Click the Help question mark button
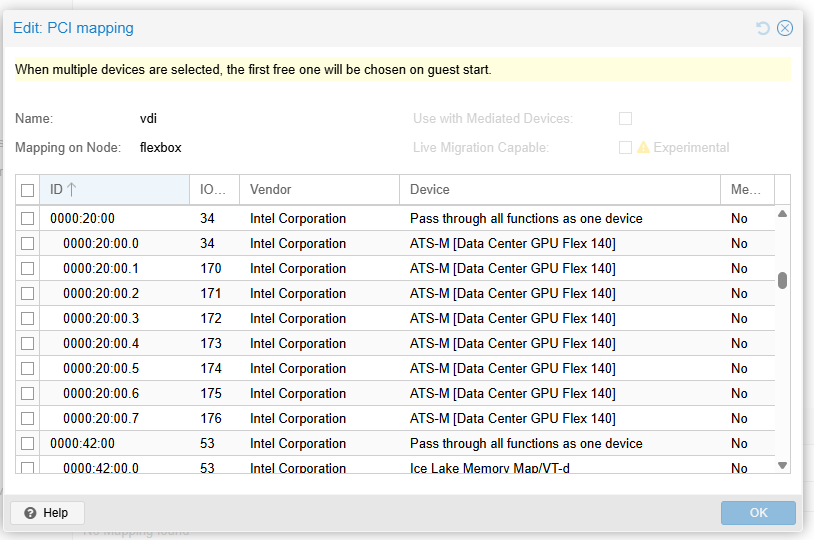Viewport: 814px width, 540px height. tap(47, 513)
